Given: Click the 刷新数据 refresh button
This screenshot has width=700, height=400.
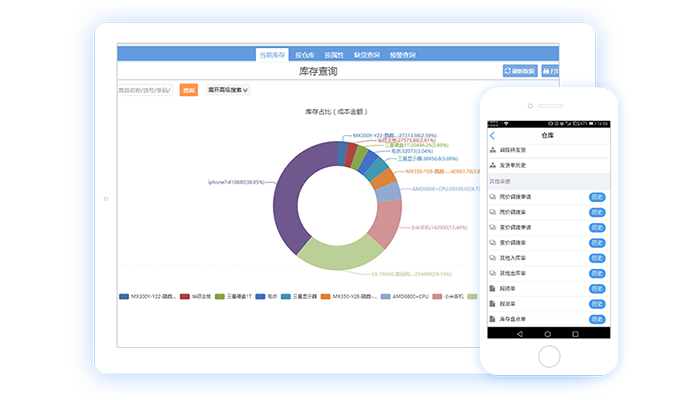Looking at the screenshot, I should coord(520,72).
